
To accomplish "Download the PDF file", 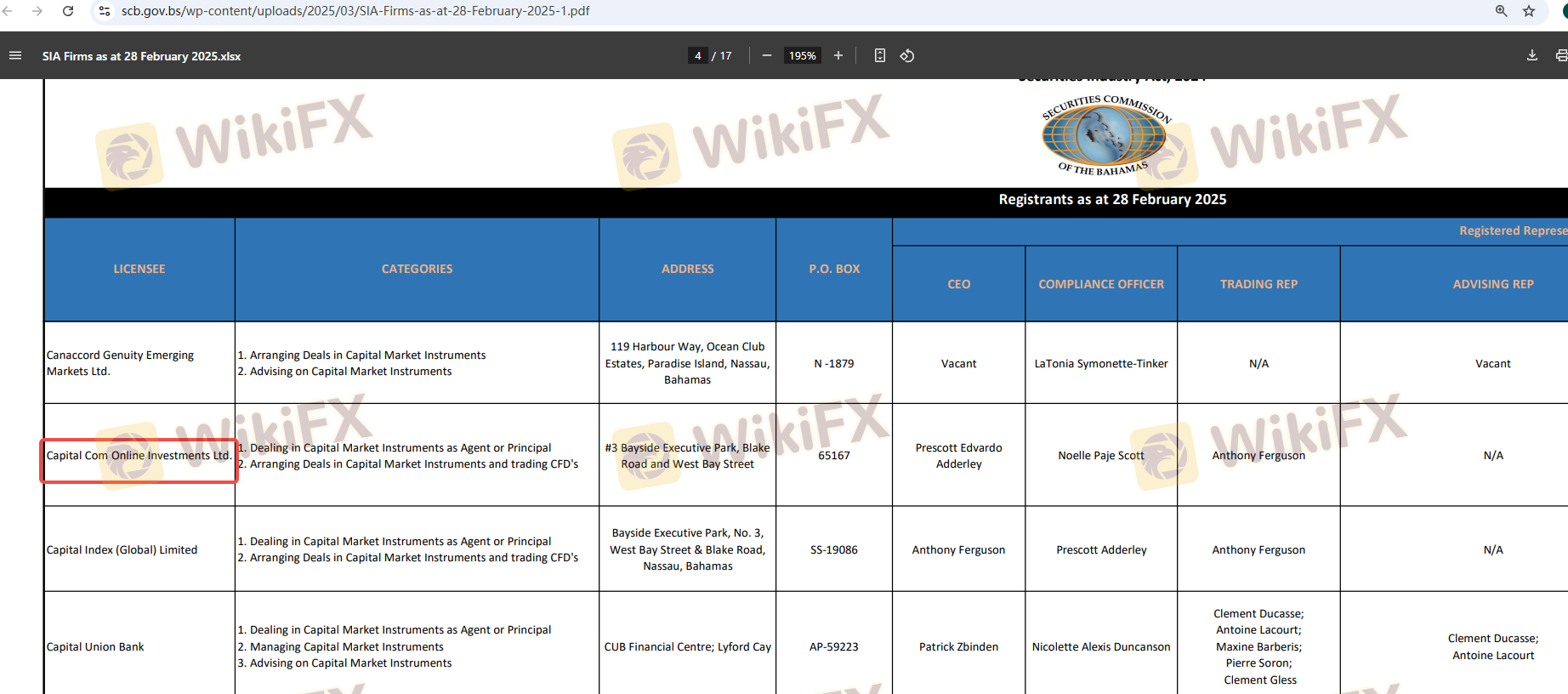I will (1531, 56).
